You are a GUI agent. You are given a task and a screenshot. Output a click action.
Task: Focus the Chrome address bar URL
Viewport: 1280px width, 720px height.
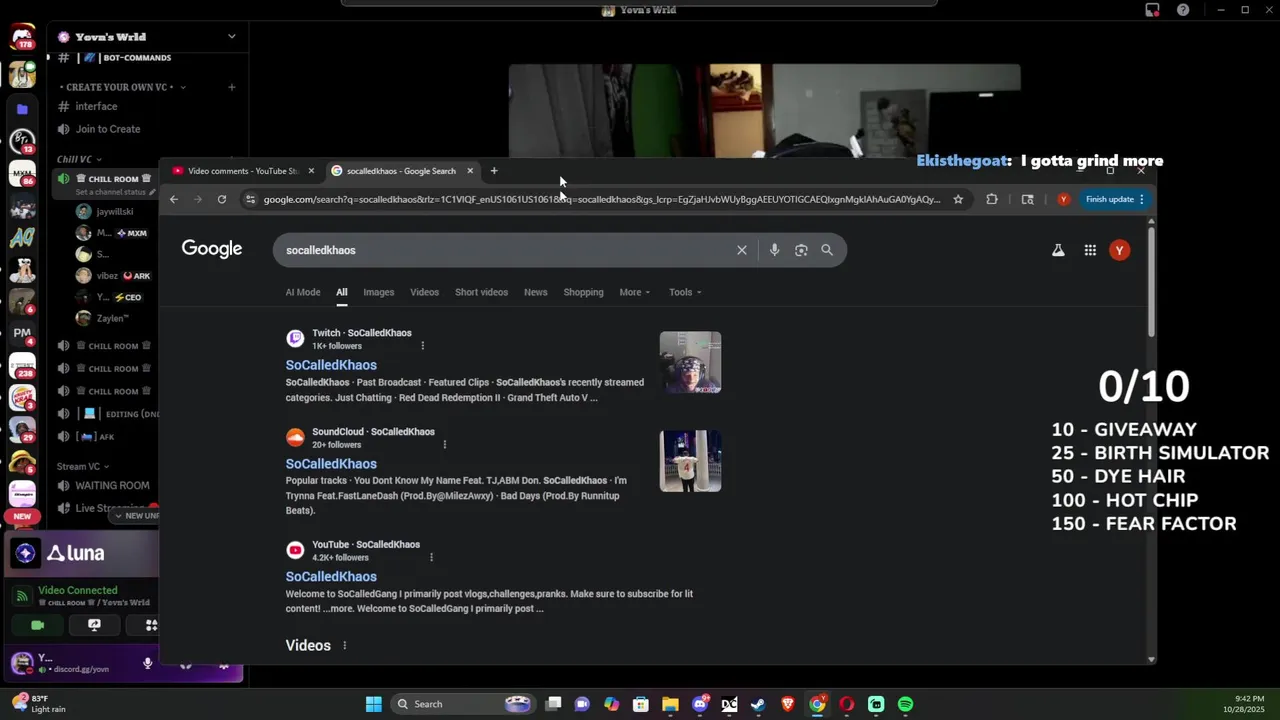(x=602, y=199)
